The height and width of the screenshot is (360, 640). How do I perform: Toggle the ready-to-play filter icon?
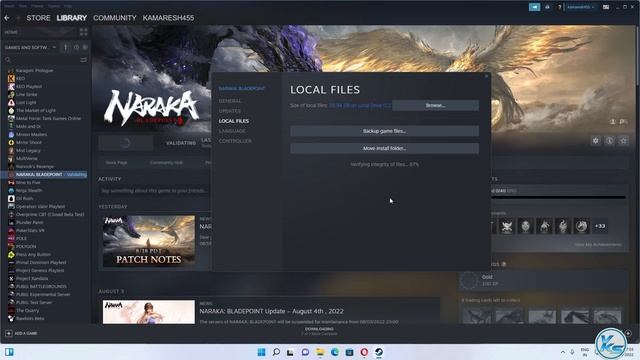pyautogui.click(x=85, y=47)
